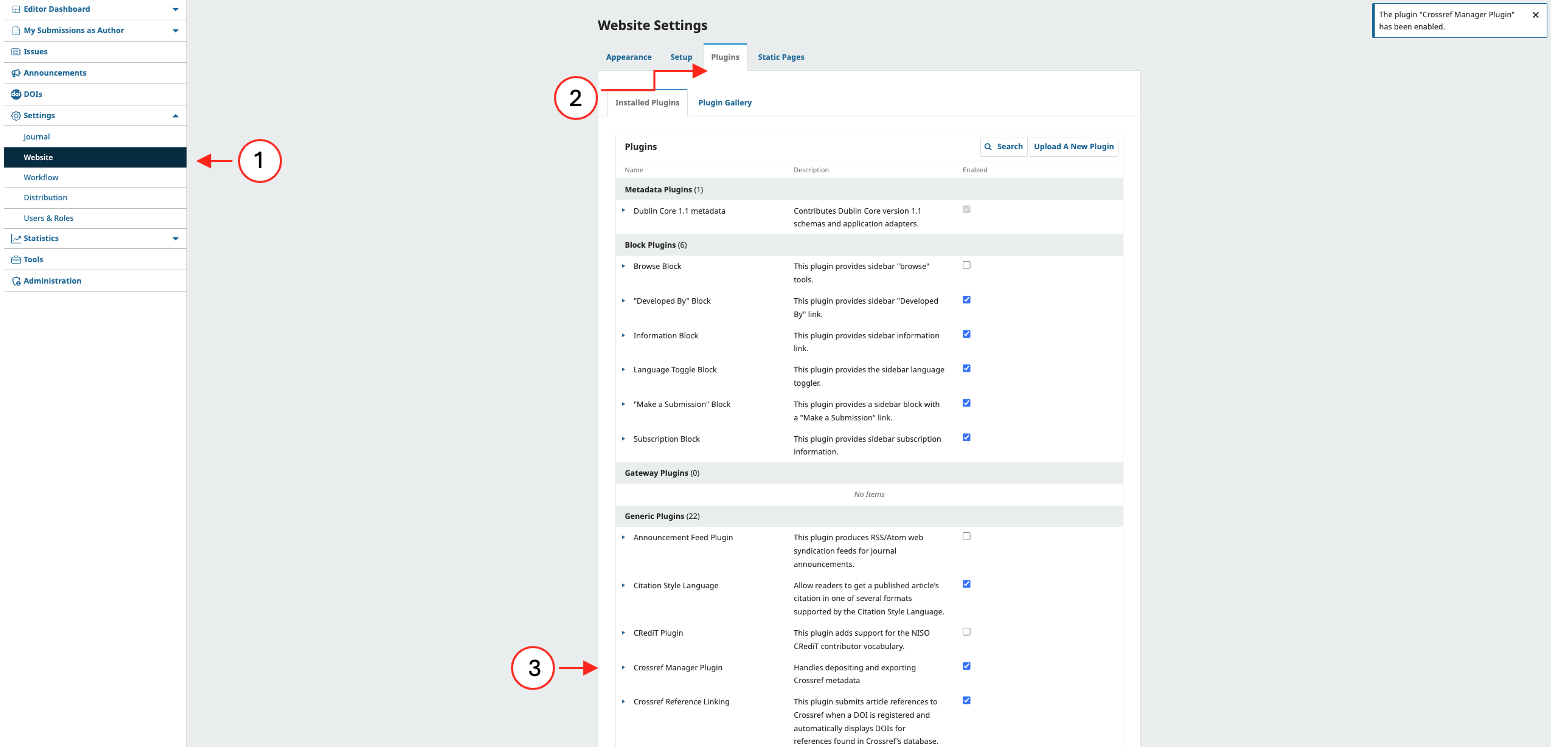Expand the Citation Style Language row

(624, 585)
